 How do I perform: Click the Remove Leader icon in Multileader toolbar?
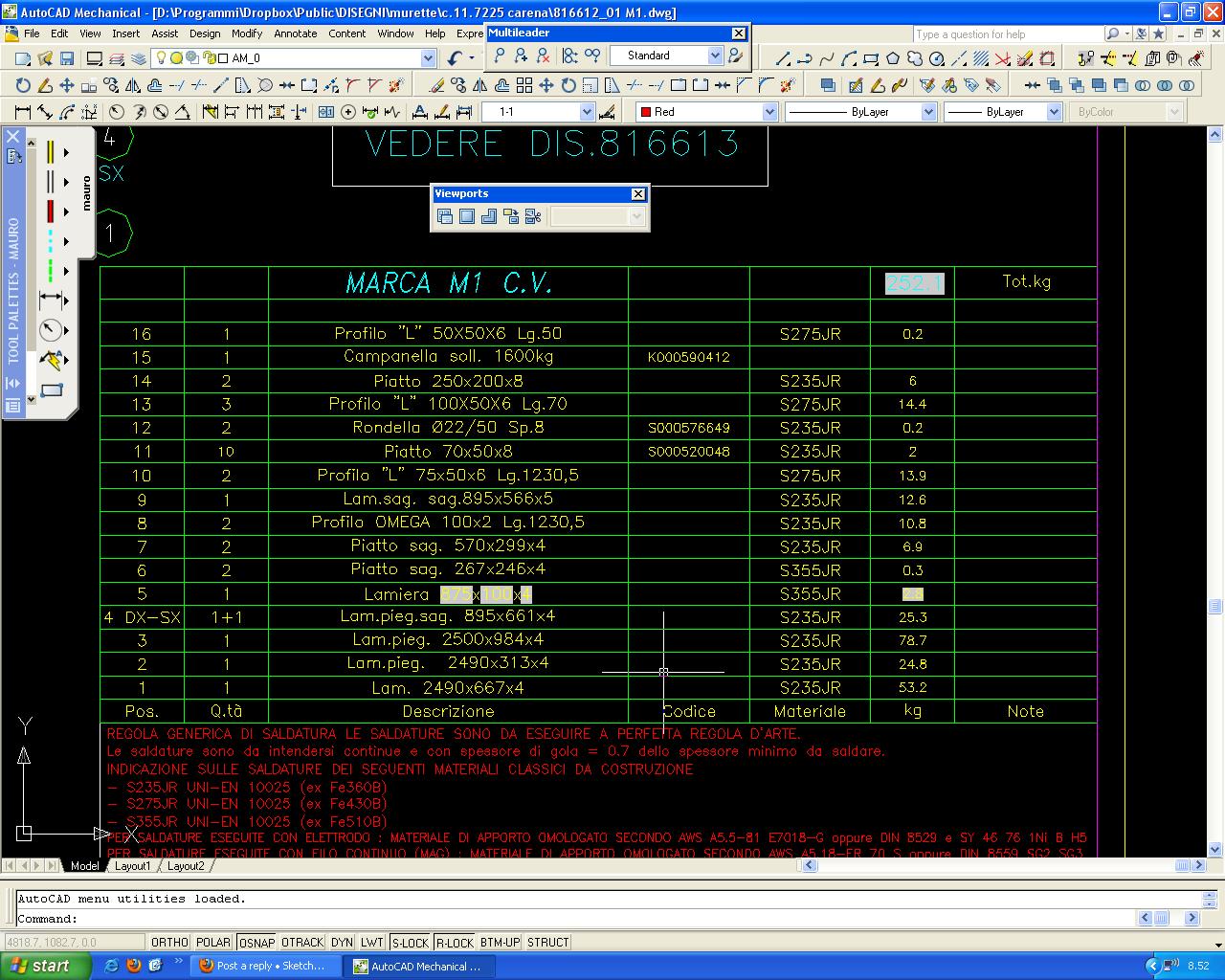[x=543, y=56]
